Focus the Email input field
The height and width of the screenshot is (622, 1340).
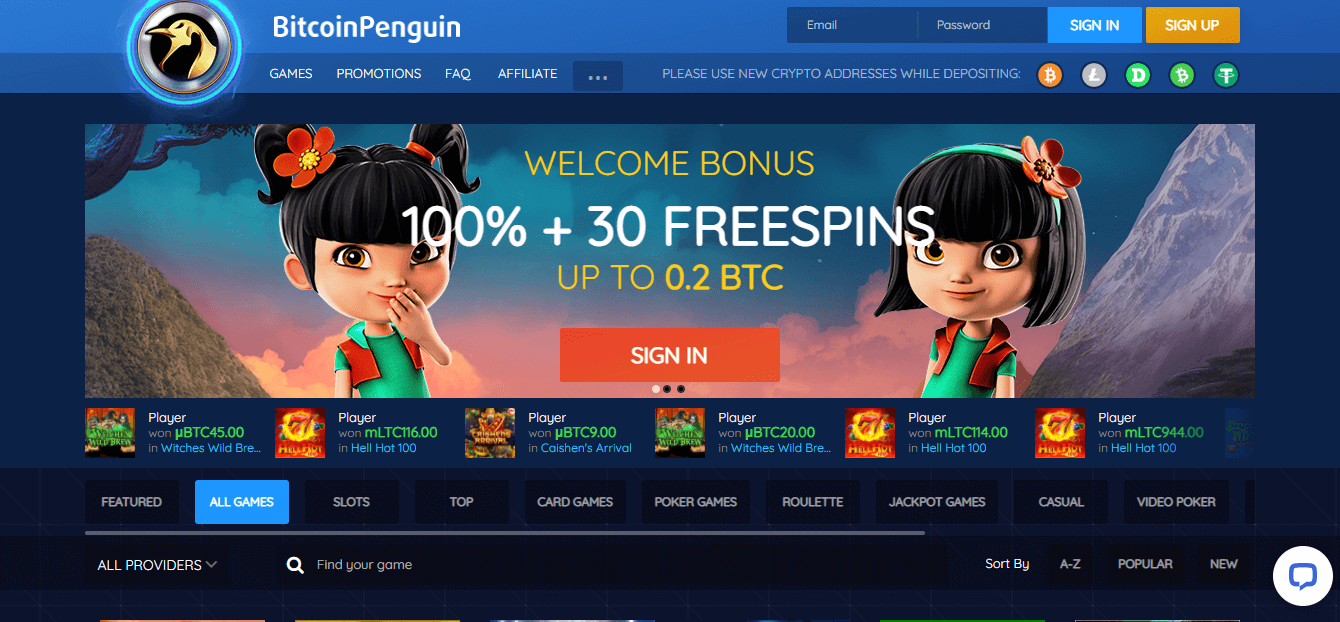click(853, 25)
